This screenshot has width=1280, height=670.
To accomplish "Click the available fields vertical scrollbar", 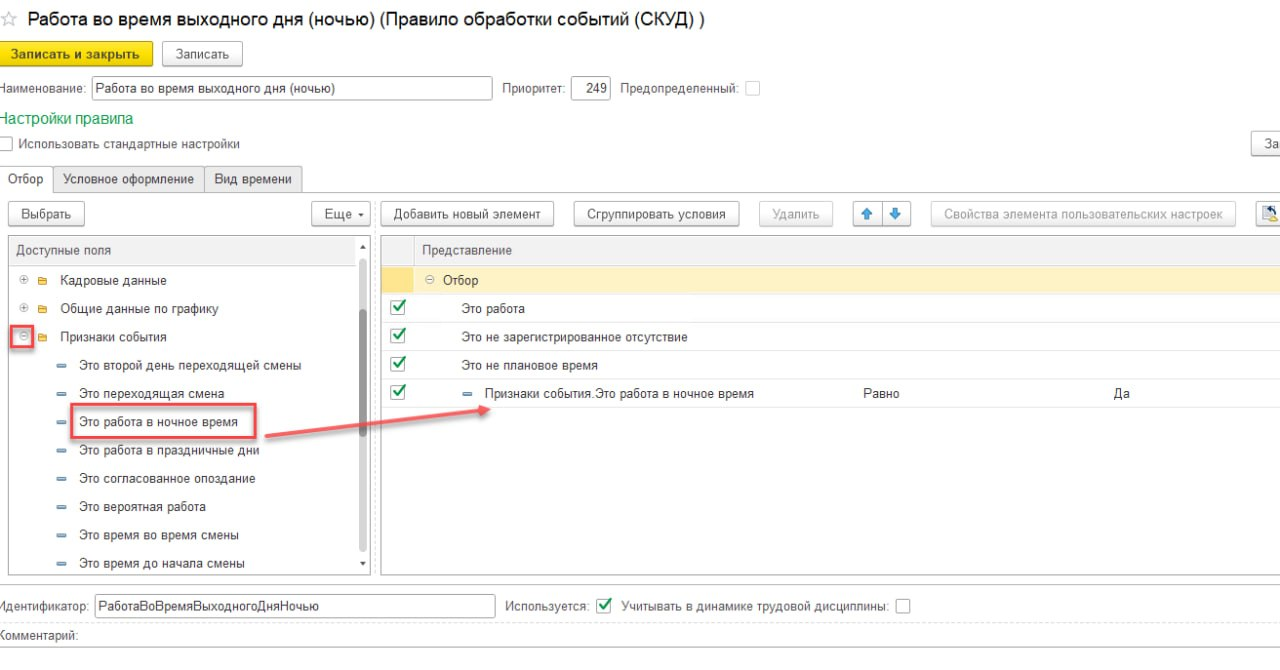I will click(x=363, y=430).
